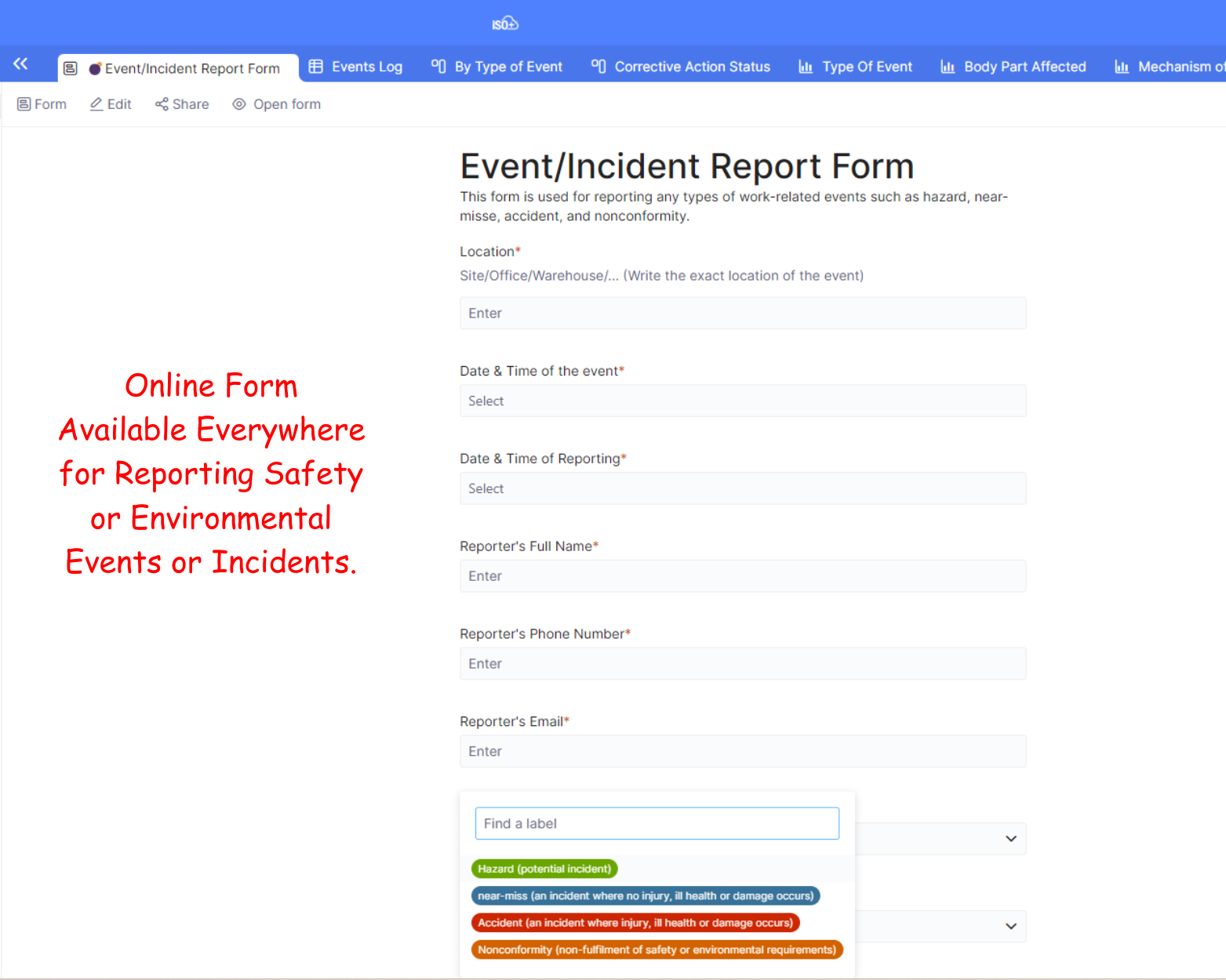Image resolution: width=1226 pixels, height=980 pixels.
Task: Open Body Part Affected chart tab
Action: point(1013,67)
